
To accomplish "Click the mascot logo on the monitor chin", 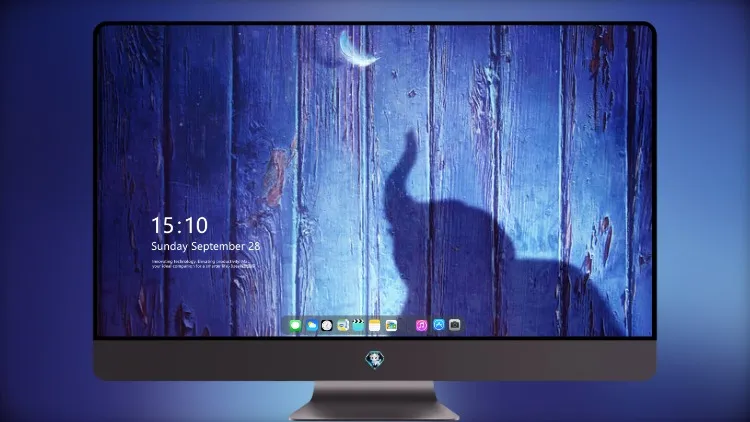I will click(x=375, y=360).
